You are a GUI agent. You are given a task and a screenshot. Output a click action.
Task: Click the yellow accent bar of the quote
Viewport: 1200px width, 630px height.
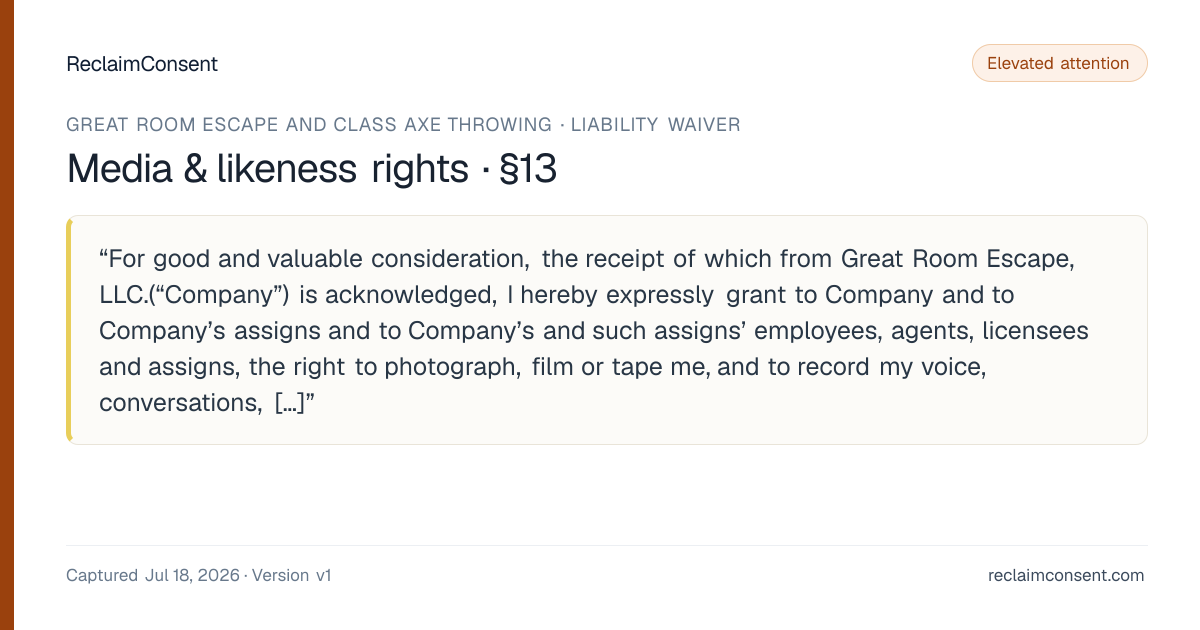(x=69, y=330)
